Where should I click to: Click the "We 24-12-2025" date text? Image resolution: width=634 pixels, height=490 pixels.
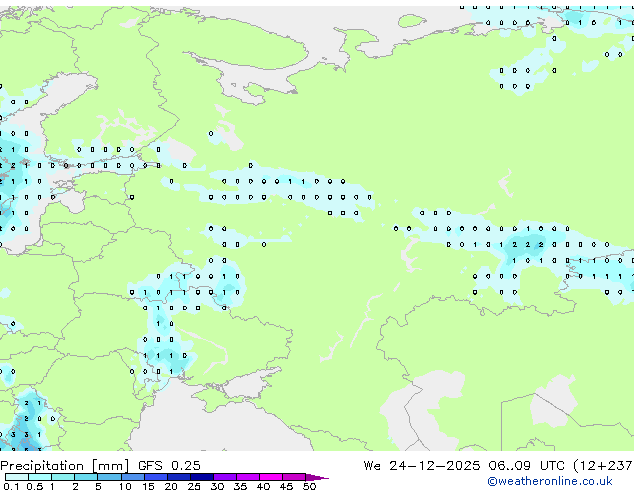pyautogui.click(x=422, y=466)
